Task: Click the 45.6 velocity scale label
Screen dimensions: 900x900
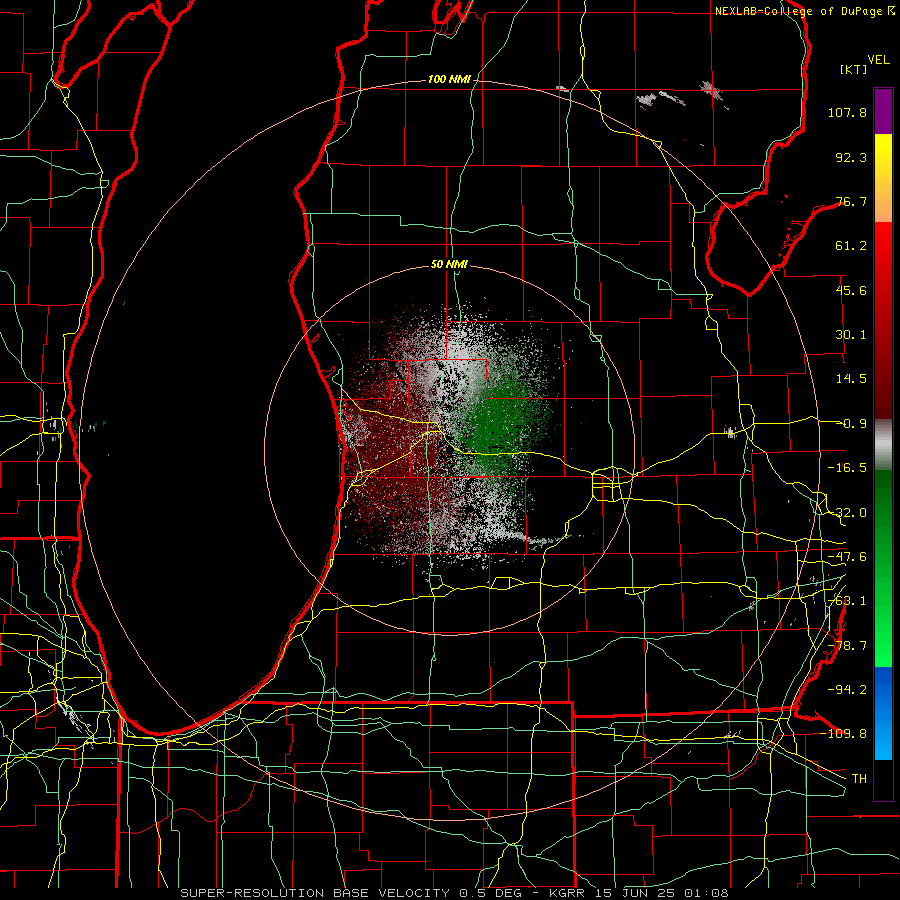Action: tap(851, 290)
